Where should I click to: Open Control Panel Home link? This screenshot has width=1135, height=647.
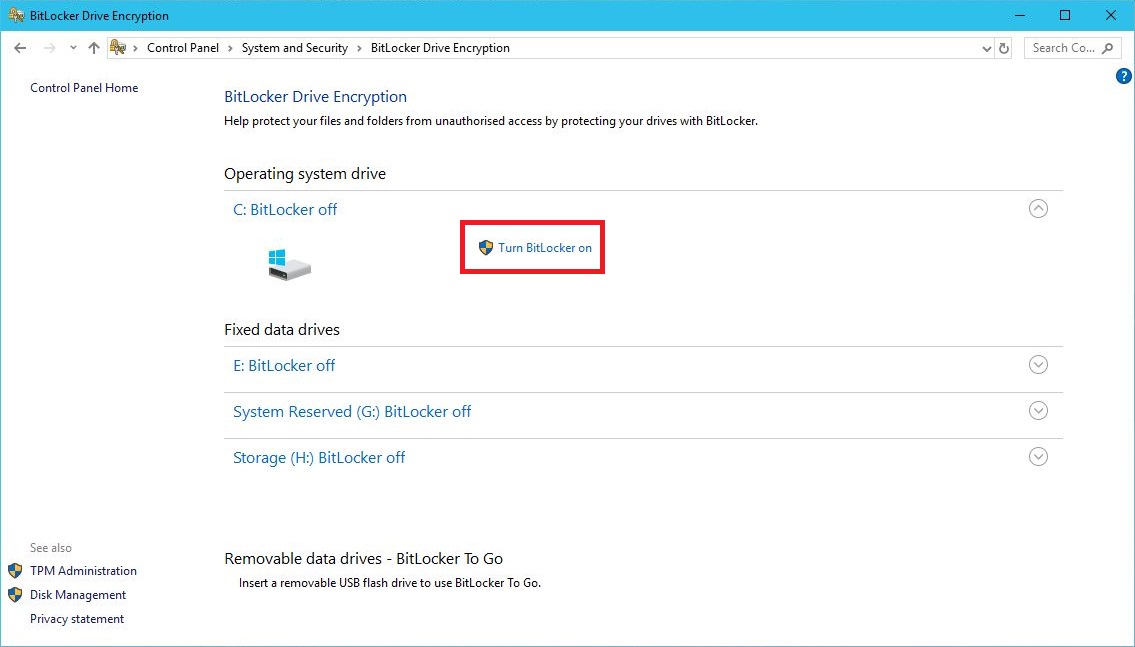pos(84,88)
